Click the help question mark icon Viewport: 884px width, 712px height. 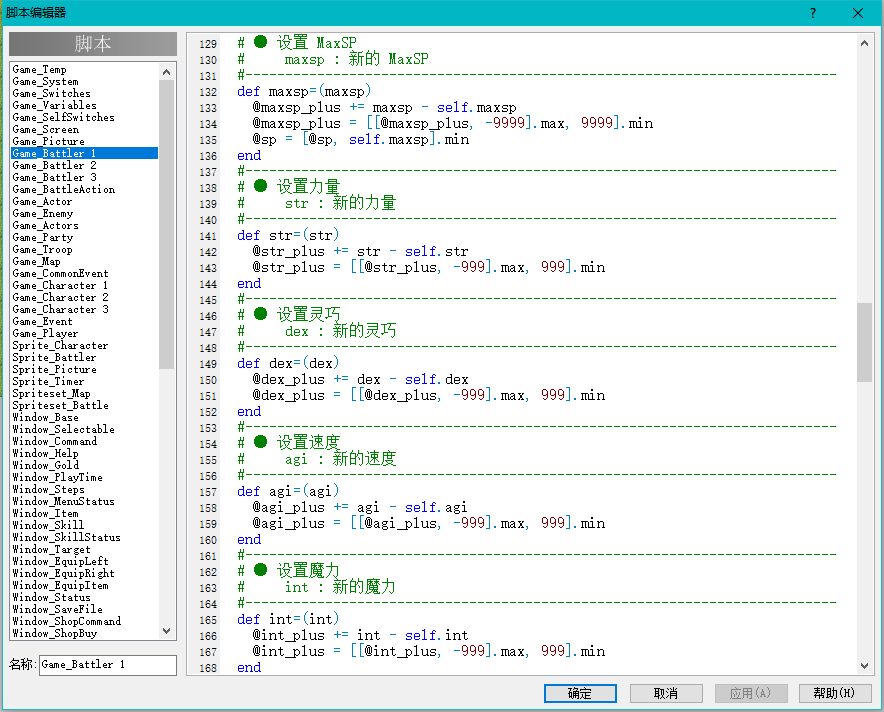812,13
